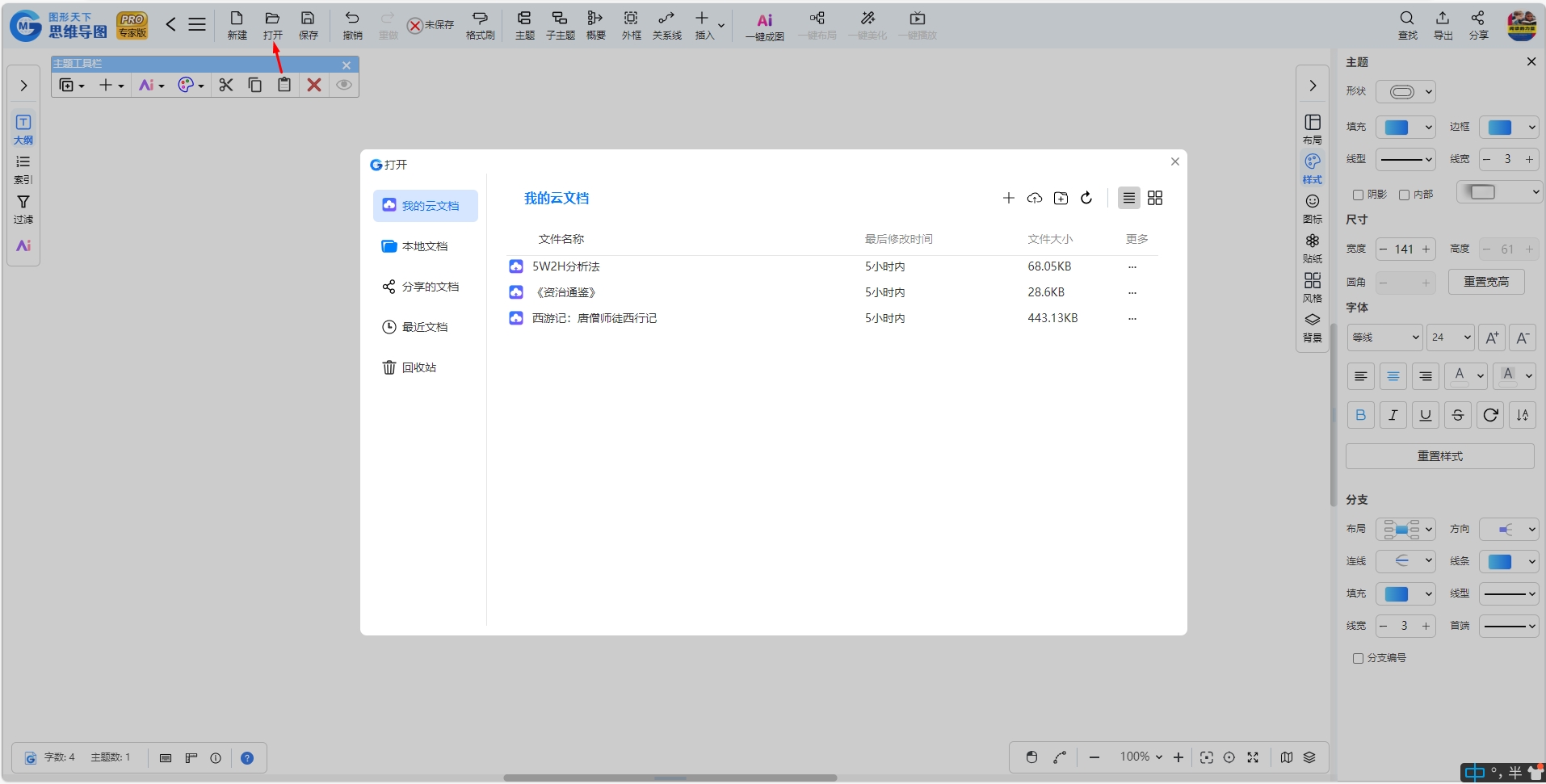Open the file 西游记：唐僧师徒西行记
Viewport: 1546px width, 784px height.
point(594,318)
